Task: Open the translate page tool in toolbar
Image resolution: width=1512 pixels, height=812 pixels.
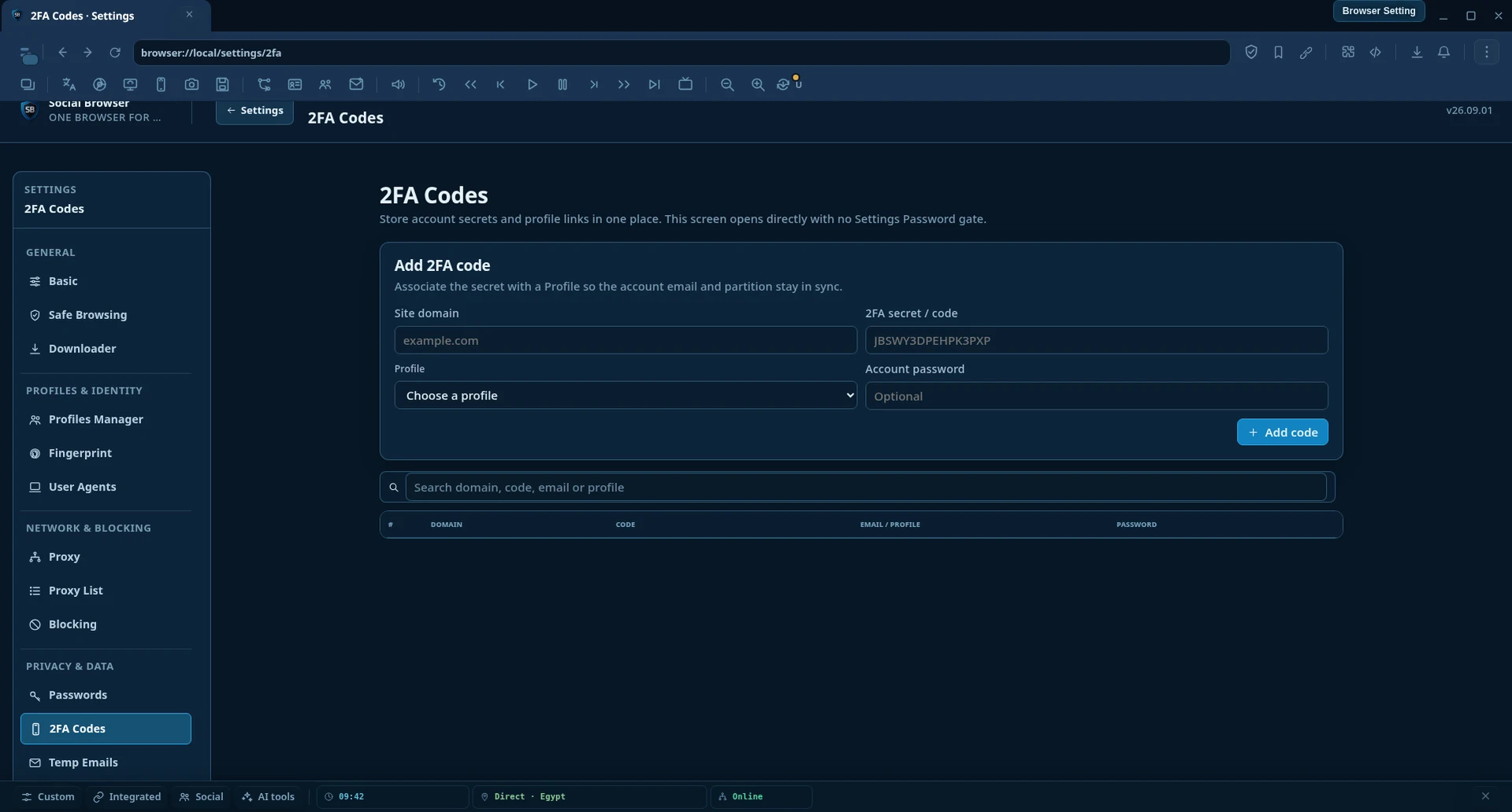Action: [x=69, y=84]
